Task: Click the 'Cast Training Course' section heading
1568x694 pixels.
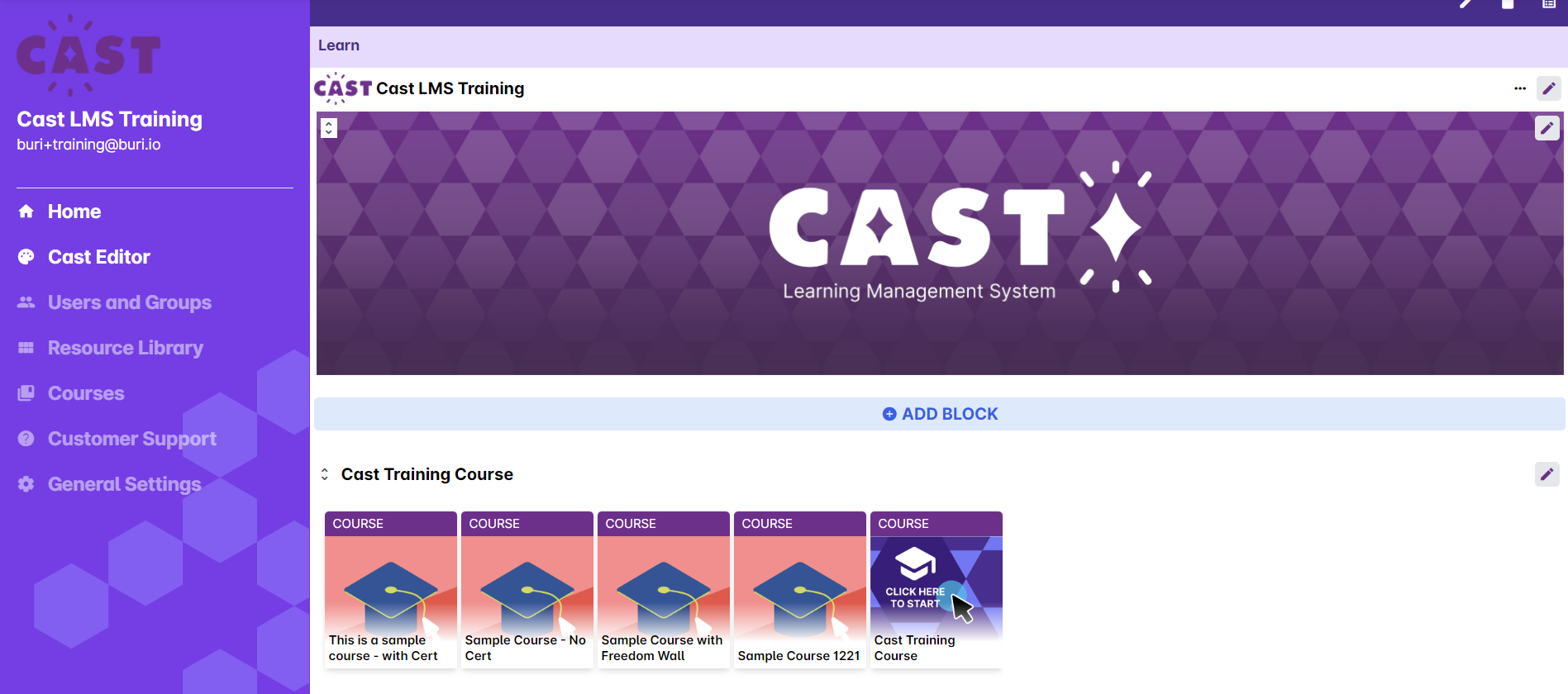Action: (x=427, y=474)
